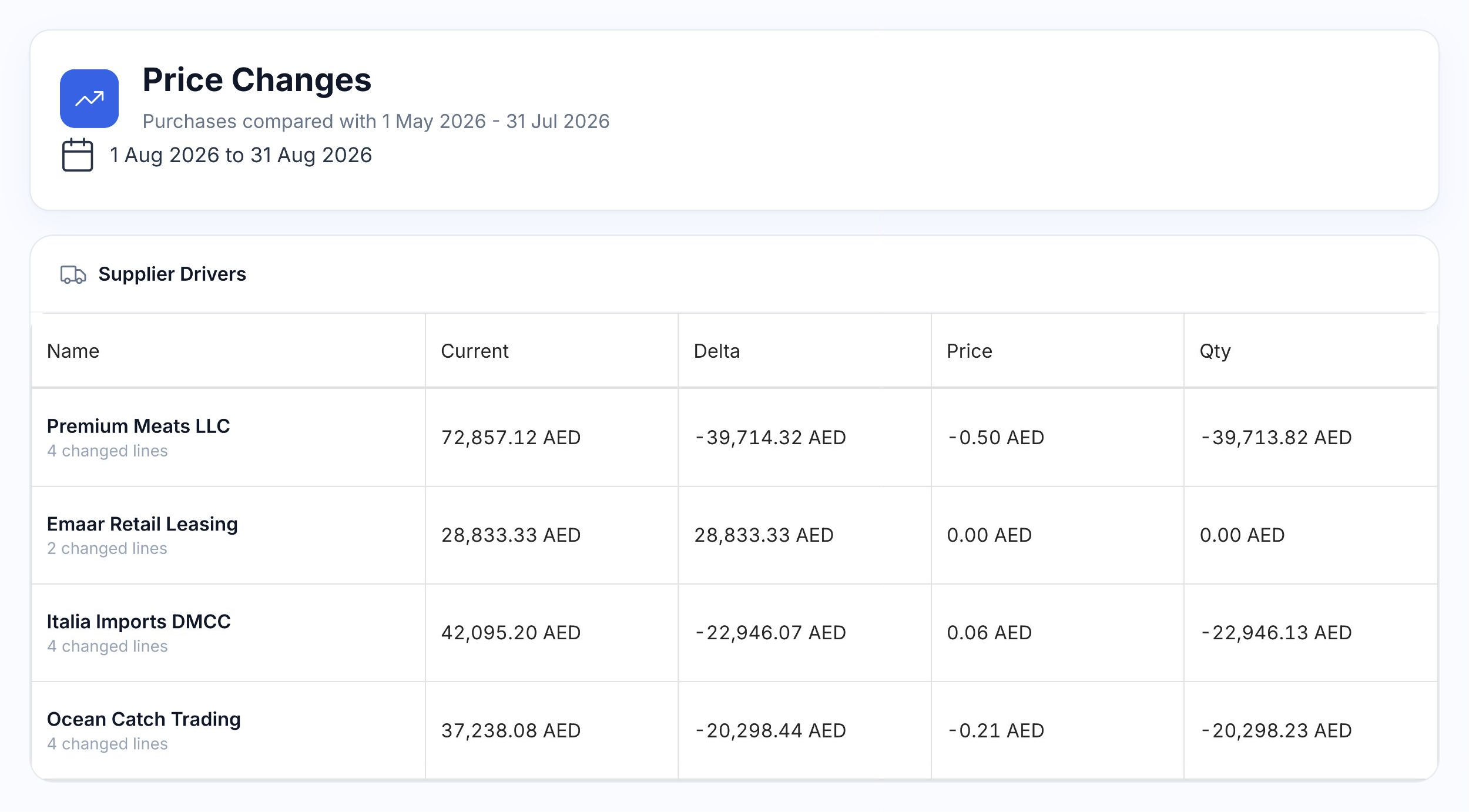Viewport: 1469px width, 812px height.
Task: Open the Emaar Retail Leasing supplier row
Action: (x=734, y=535)
